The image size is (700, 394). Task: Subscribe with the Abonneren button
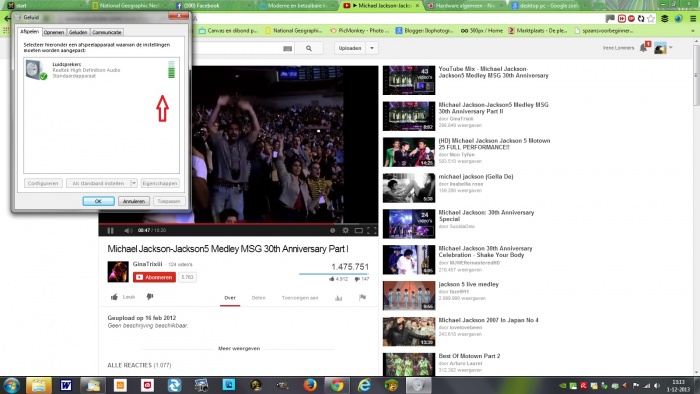tap(154, 277)
